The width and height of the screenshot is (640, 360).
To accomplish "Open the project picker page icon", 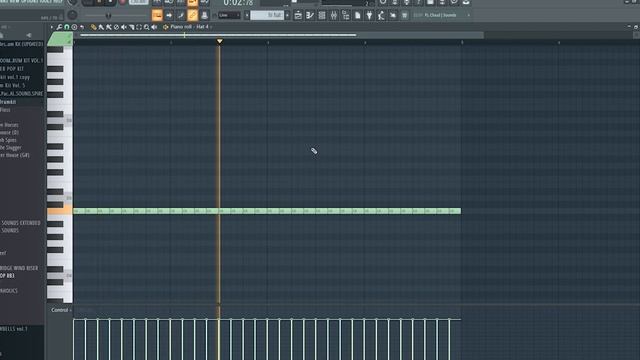I will (x=358, y=15).
